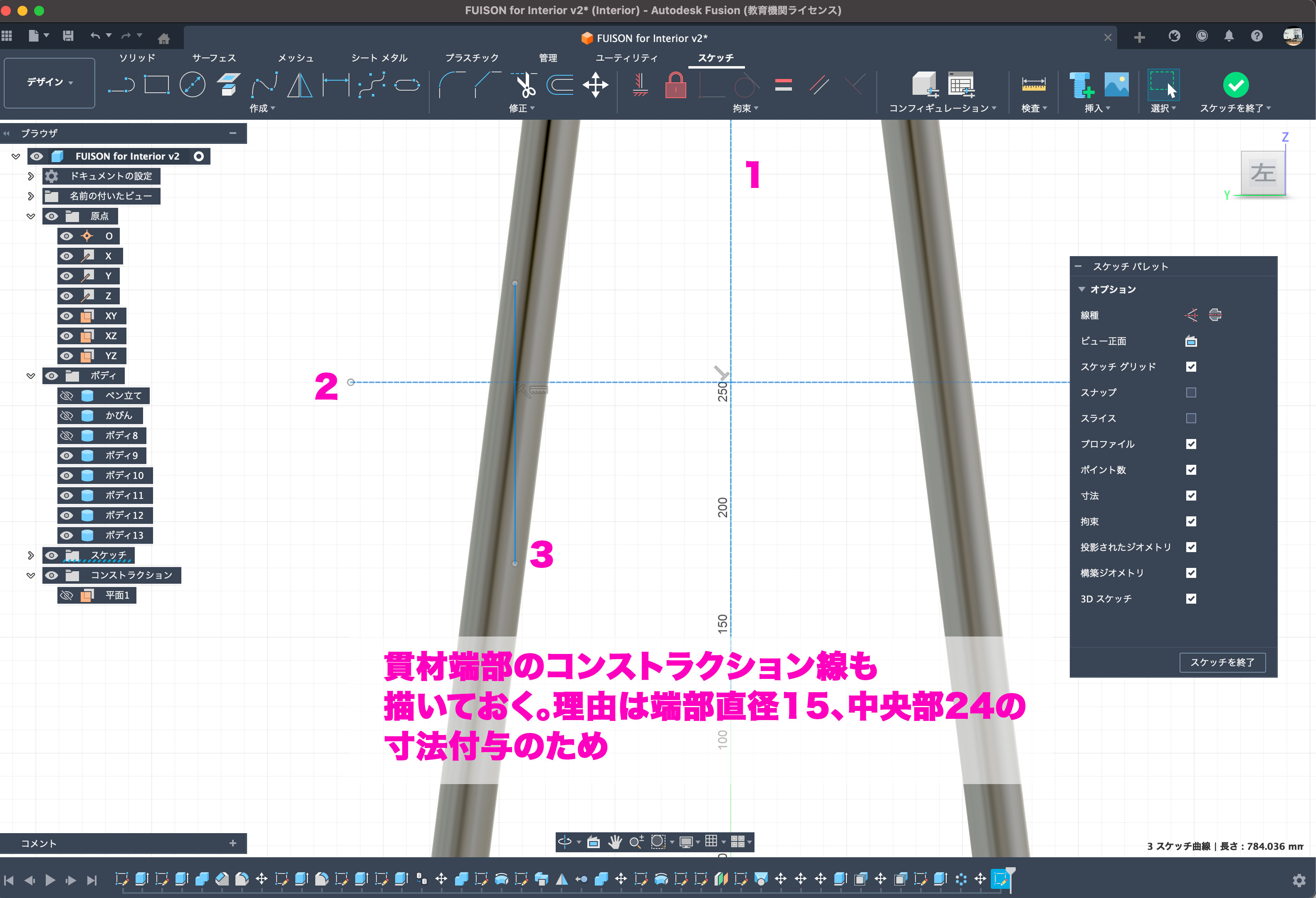This screenshot has height=898, width=1316.
Task: Click the Move/Copy arrows icon
Action: tap(595, 85)
